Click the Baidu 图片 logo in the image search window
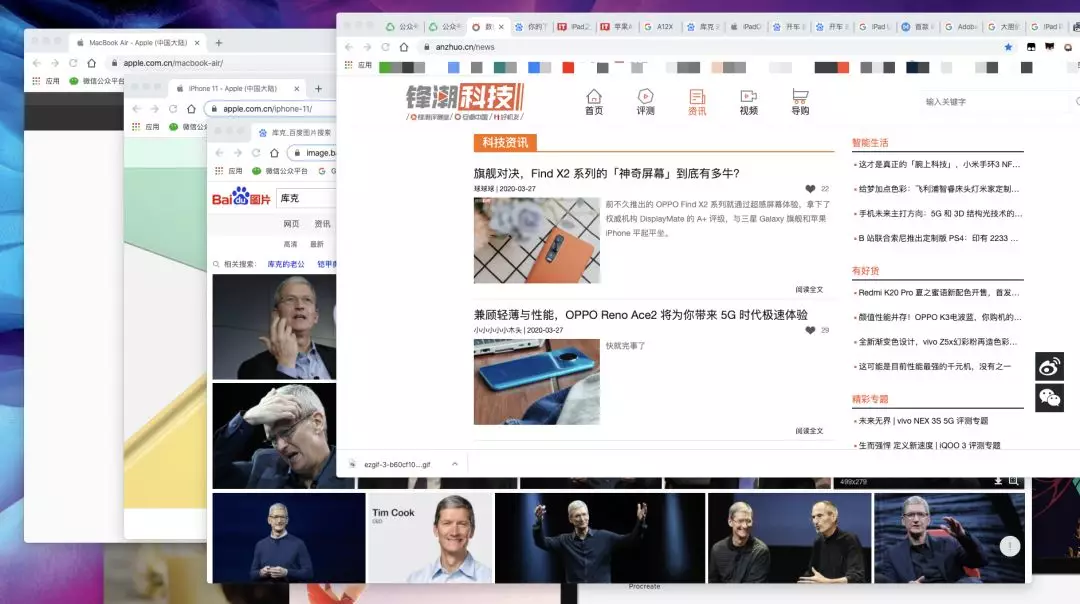Image resolution: width=1080 pixels, height=604 pixels. pos(240,198)
